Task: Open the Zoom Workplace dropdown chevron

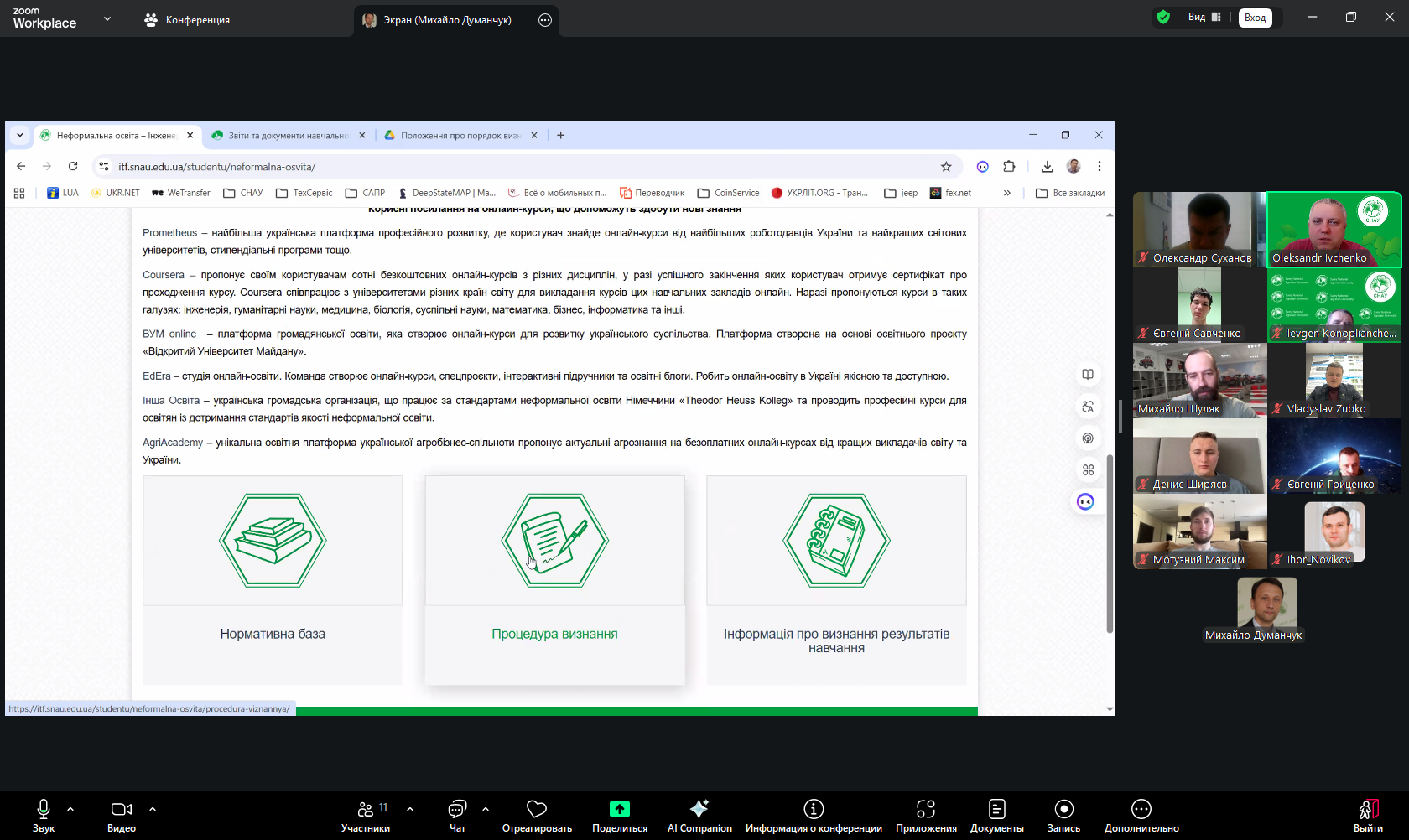Action: point(107,18)
